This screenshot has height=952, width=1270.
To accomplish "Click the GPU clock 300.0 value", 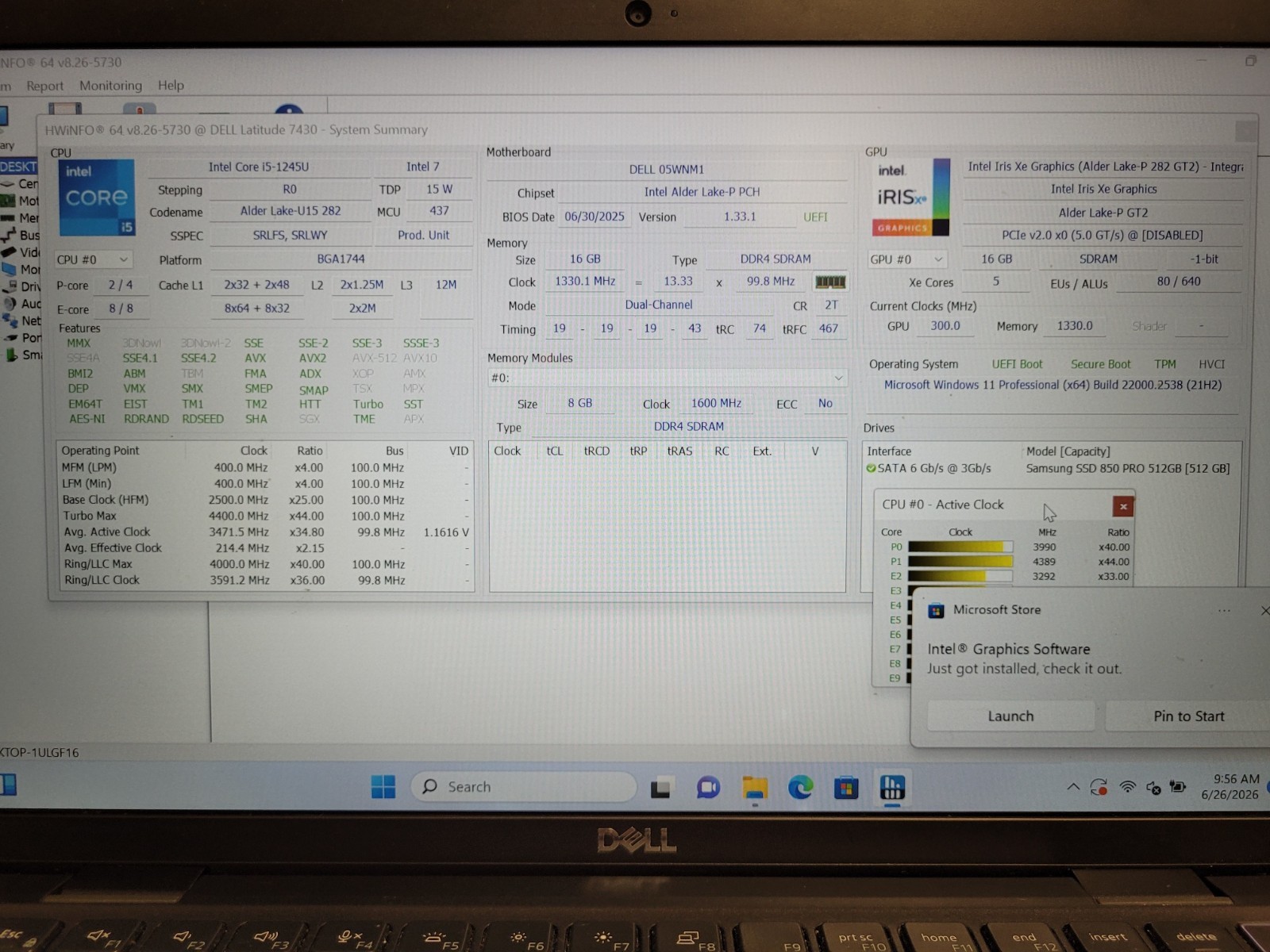I will pos(945,326).
